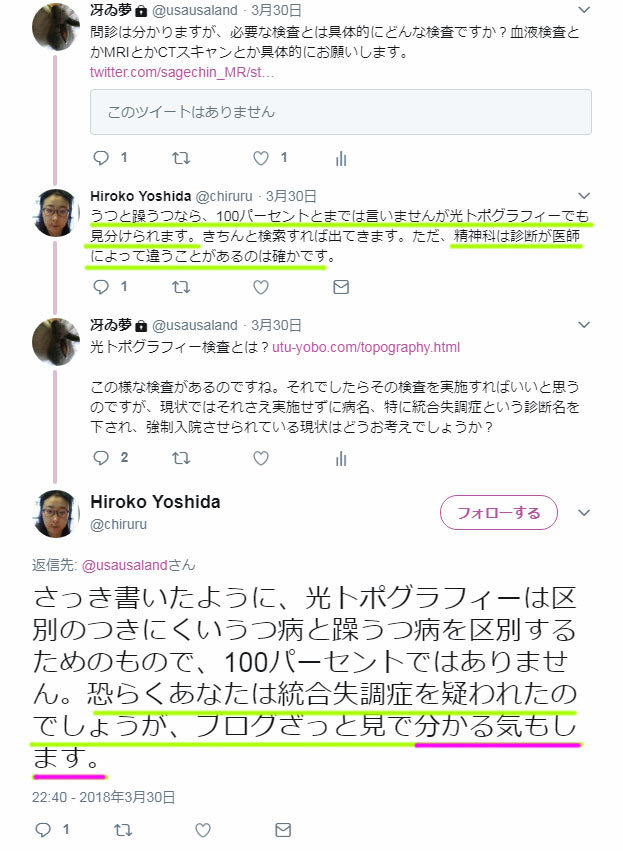This screenshot has height=851, width=623.
Task: Send Hiroko Yoshida's 3月30日 tweet via direct message
Action: pyautogui.click(x=341, y=287)
